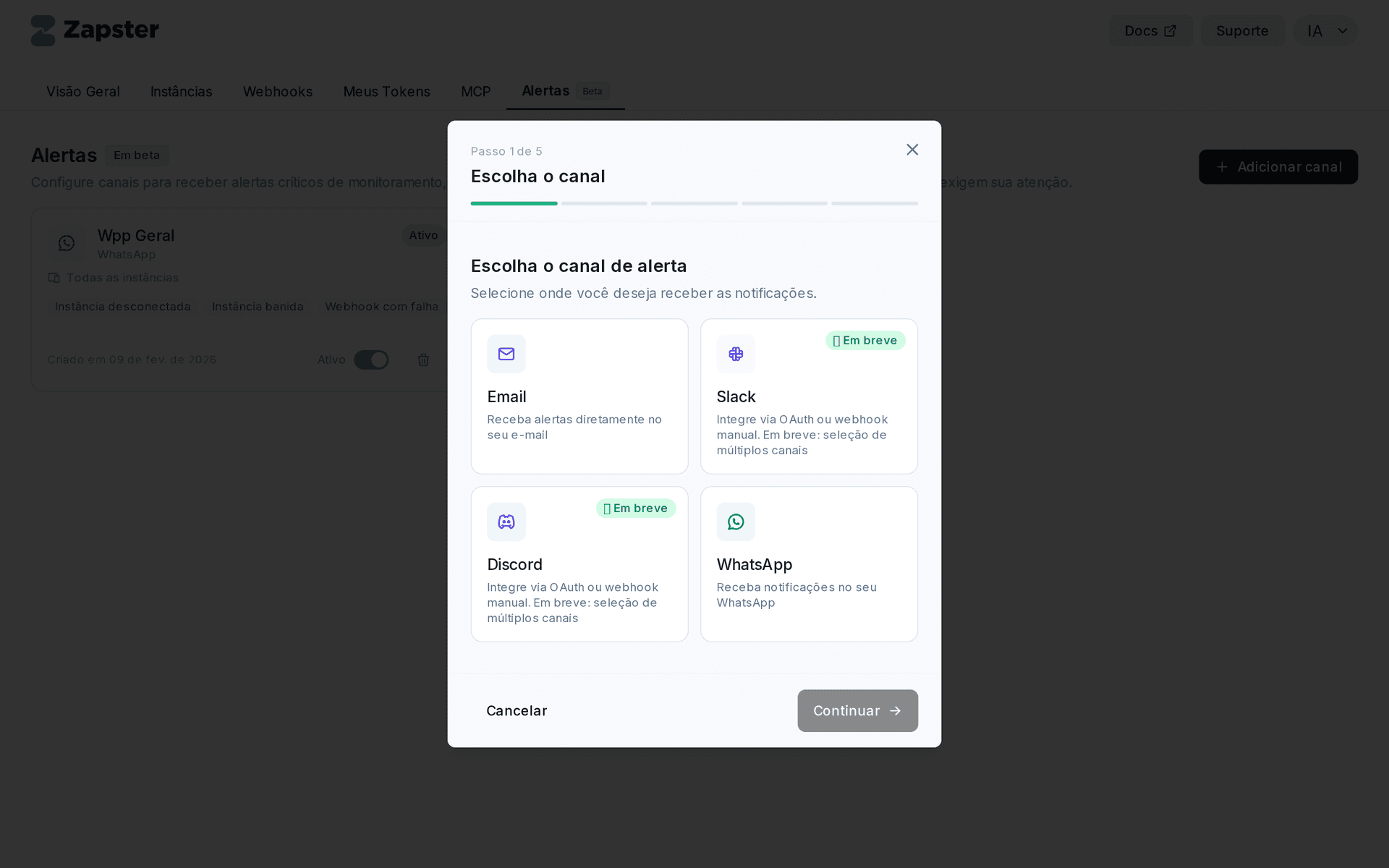Click the Adicionar canal button
Screen dimensions: 1389x868
pos(1278,166)
